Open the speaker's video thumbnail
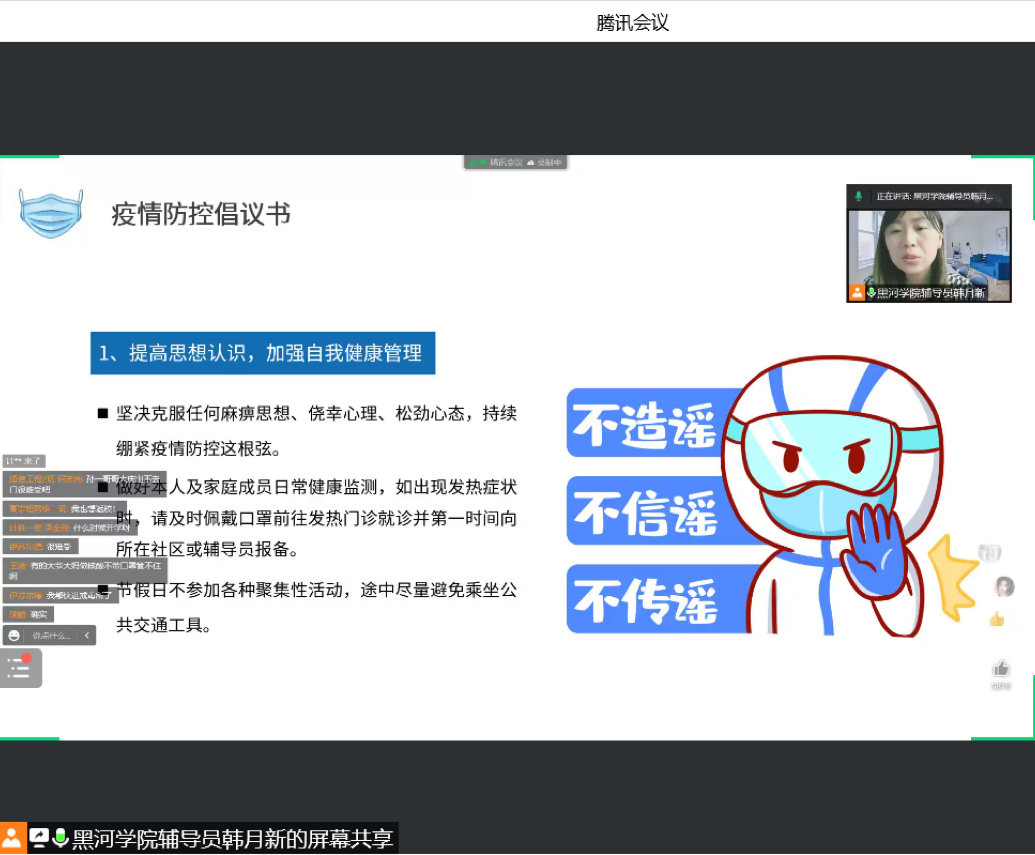The height and width of the screenshot is (855, 1035). click(928, 248)
